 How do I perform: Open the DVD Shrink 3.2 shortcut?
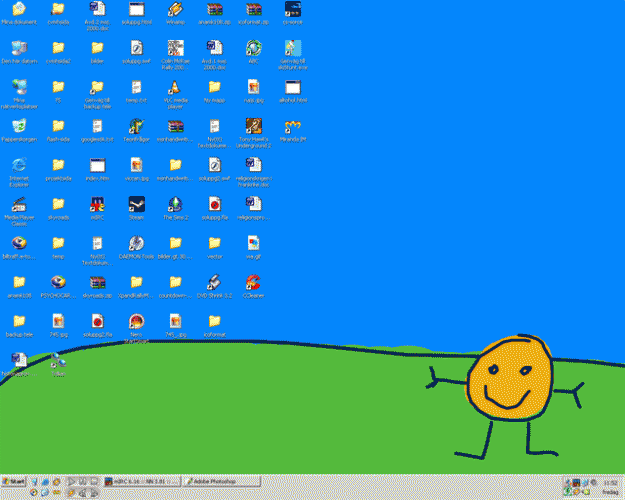pyautogui.click(x=214, y=282)
